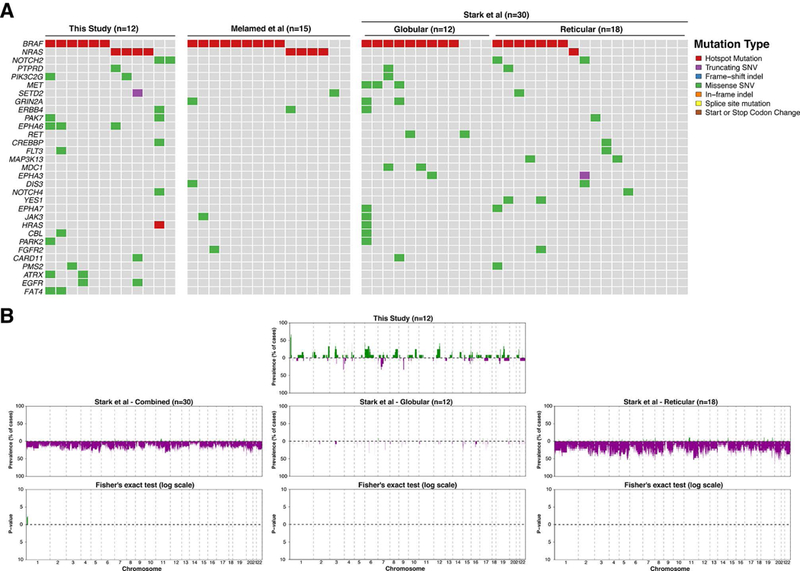The height and width of the screenshot is (571, 800).
Task: Click the NRAS gene row label
Action: click(x=33, y=52)
